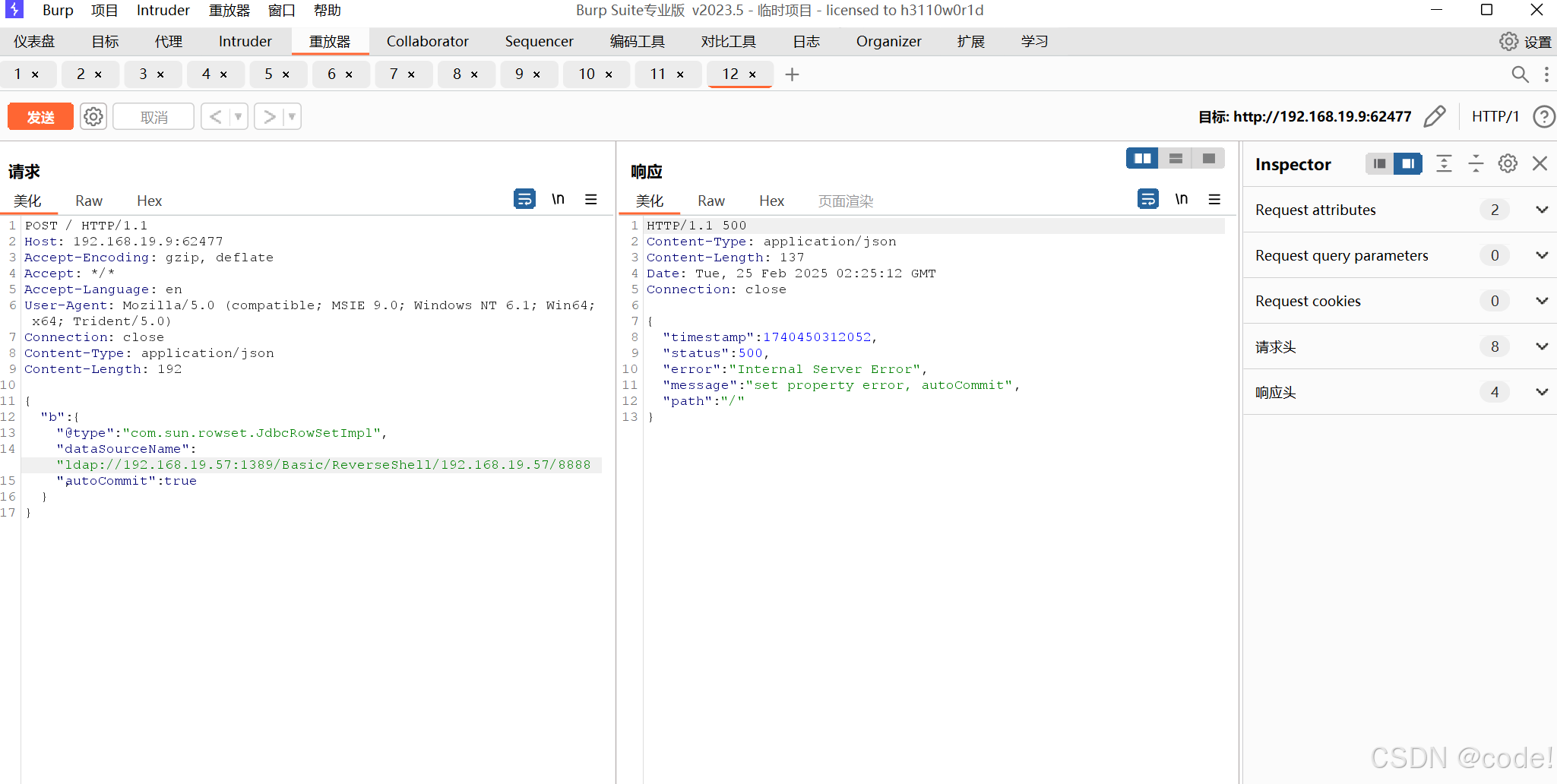Image resolution: width=1557 pixels, height=784 pixels.
Task: Select combined tabbed layout view
Action: coord(1208,158)
